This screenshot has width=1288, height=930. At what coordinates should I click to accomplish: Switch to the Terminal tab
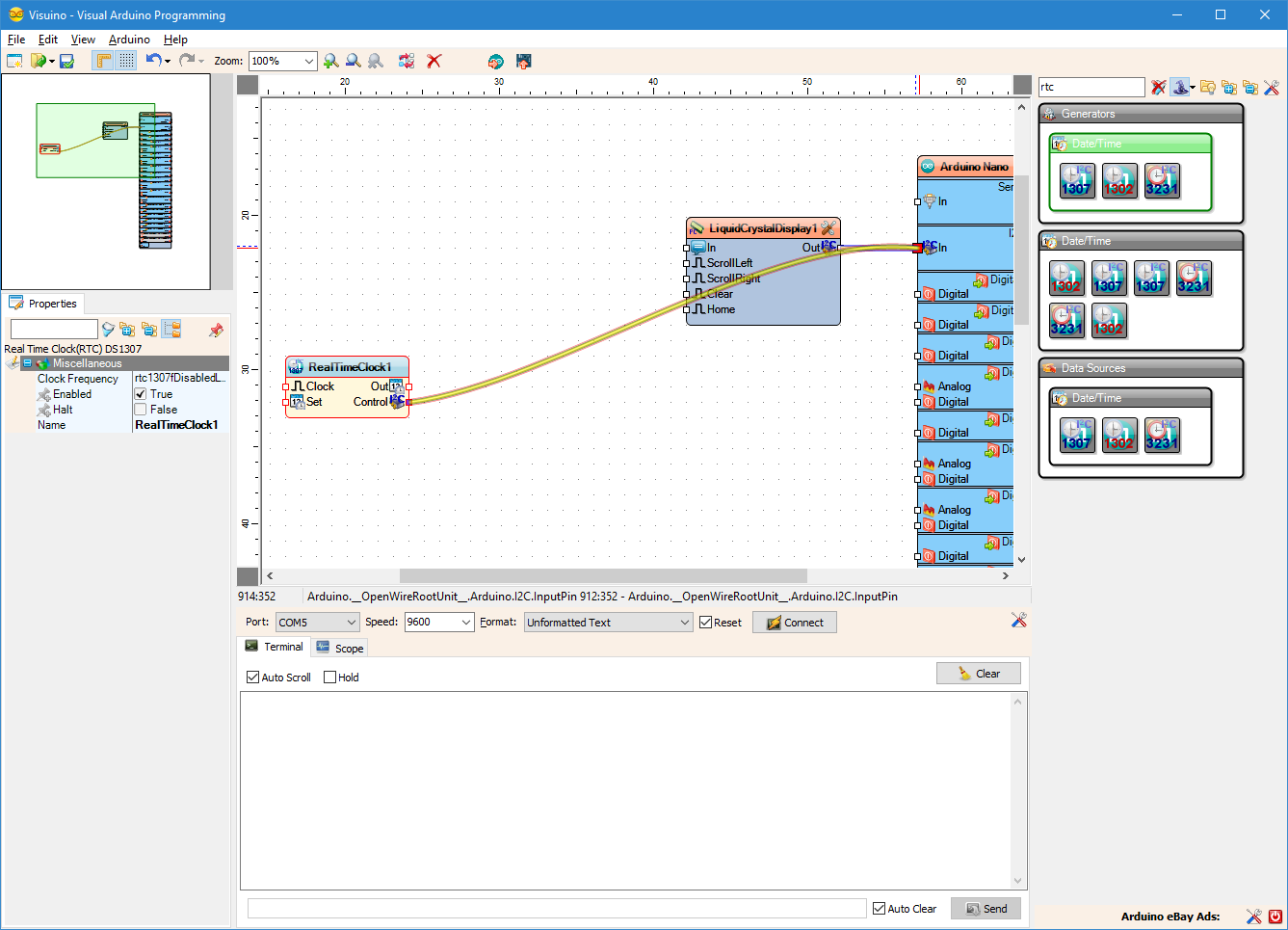coord(274,647)
